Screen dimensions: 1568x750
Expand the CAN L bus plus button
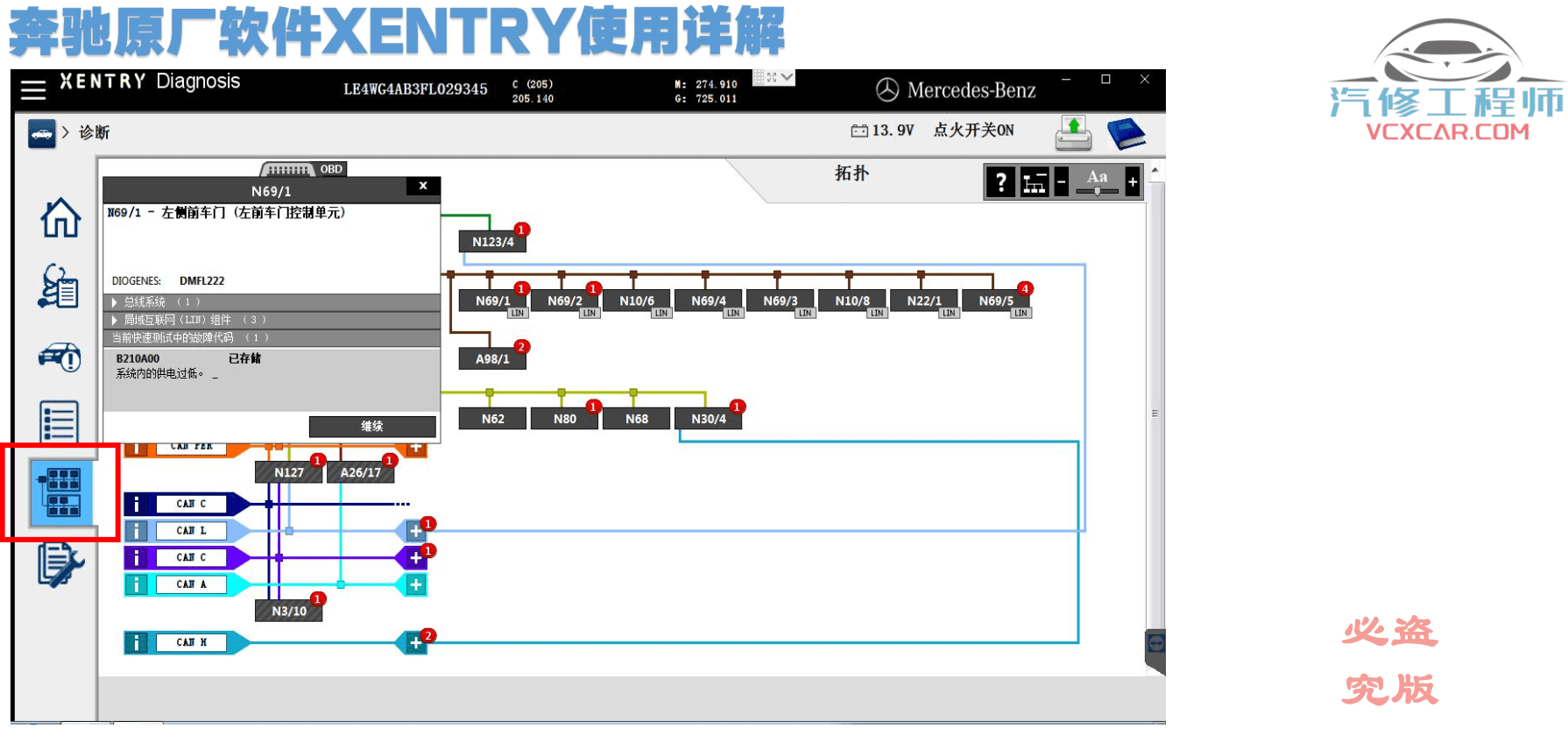416,531
